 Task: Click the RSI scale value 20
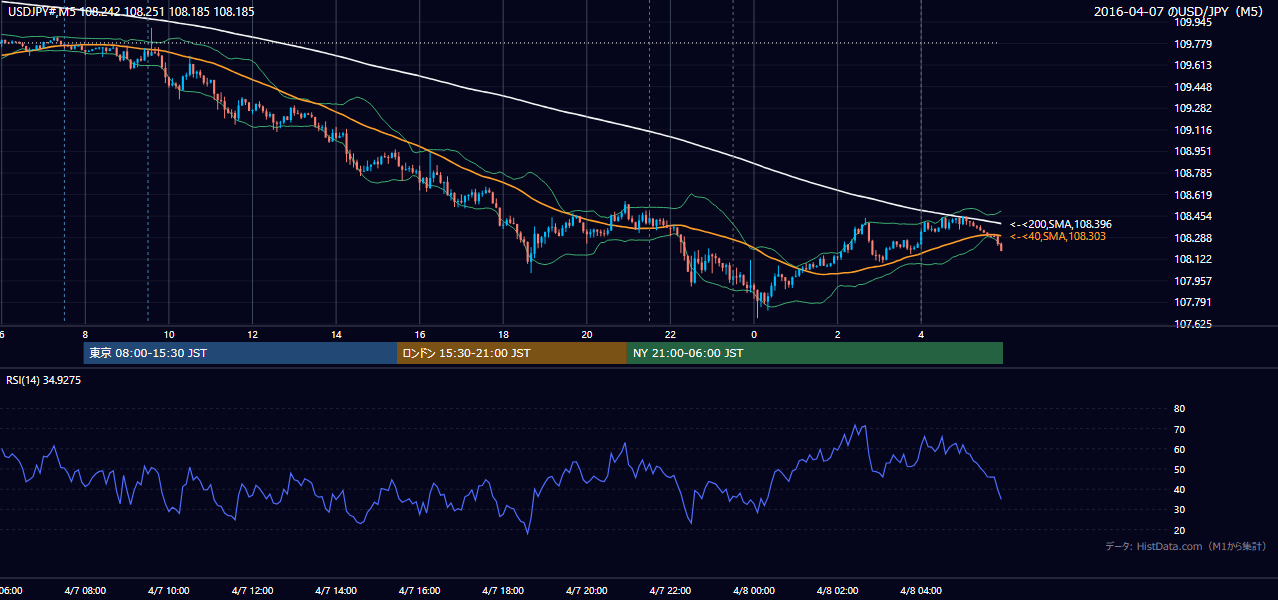pyautogui.click(x=1179, y=530)
